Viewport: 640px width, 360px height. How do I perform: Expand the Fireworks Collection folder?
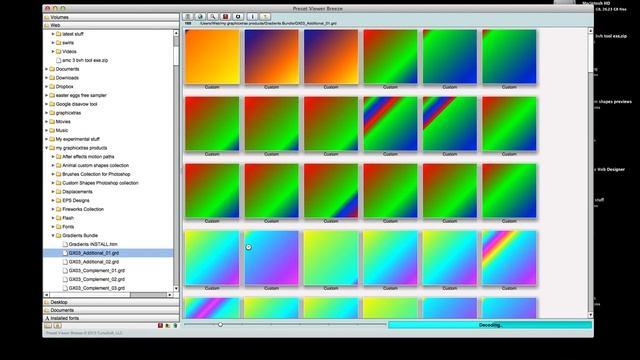(x=53, y=209)
